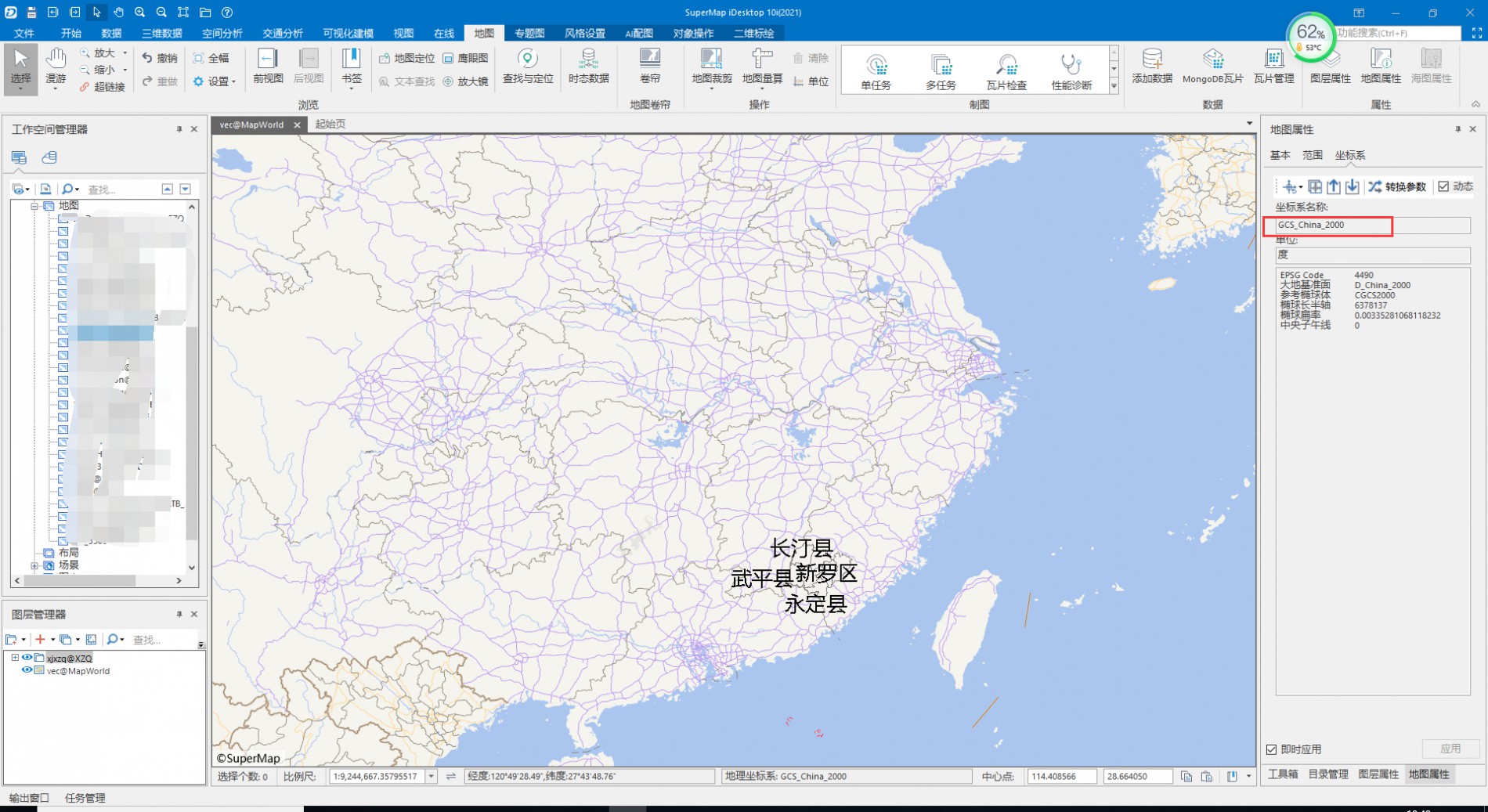This screenshot has height=812, width=1488.
Task: Activate the 卷帘 swipe tool
Action: pos(650,67)
